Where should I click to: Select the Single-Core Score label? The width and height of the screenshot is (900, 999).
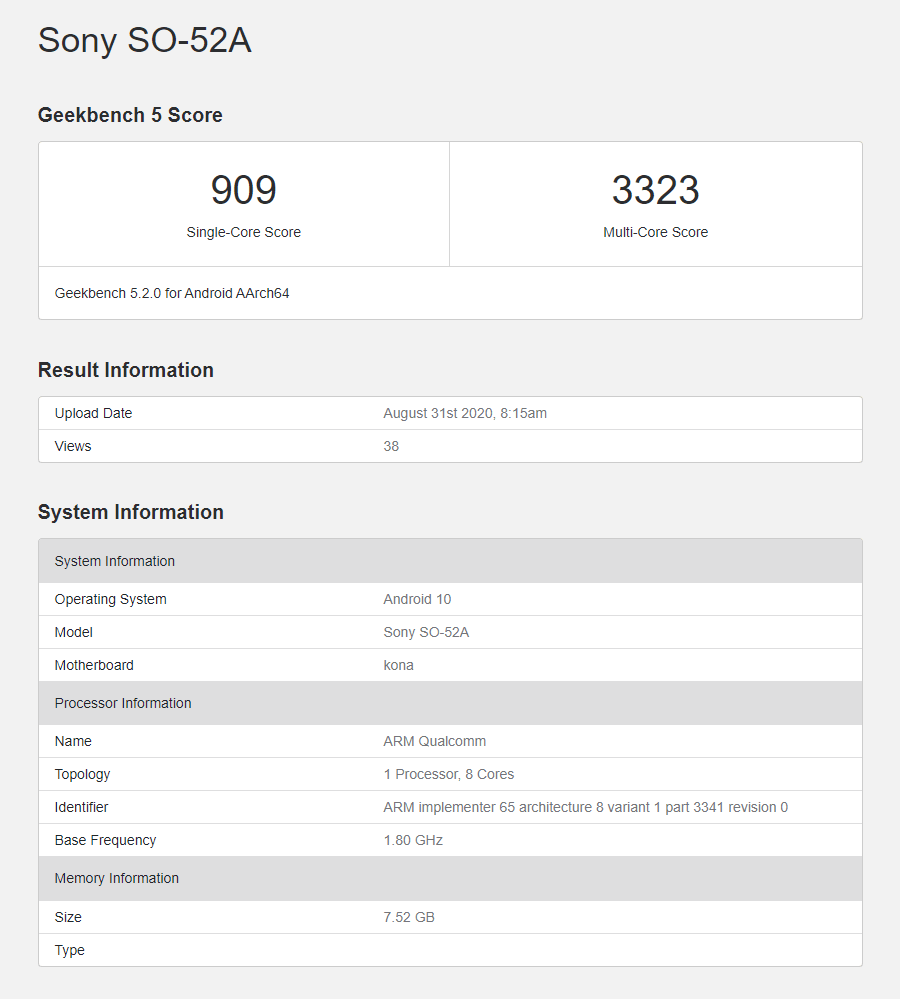243,232
